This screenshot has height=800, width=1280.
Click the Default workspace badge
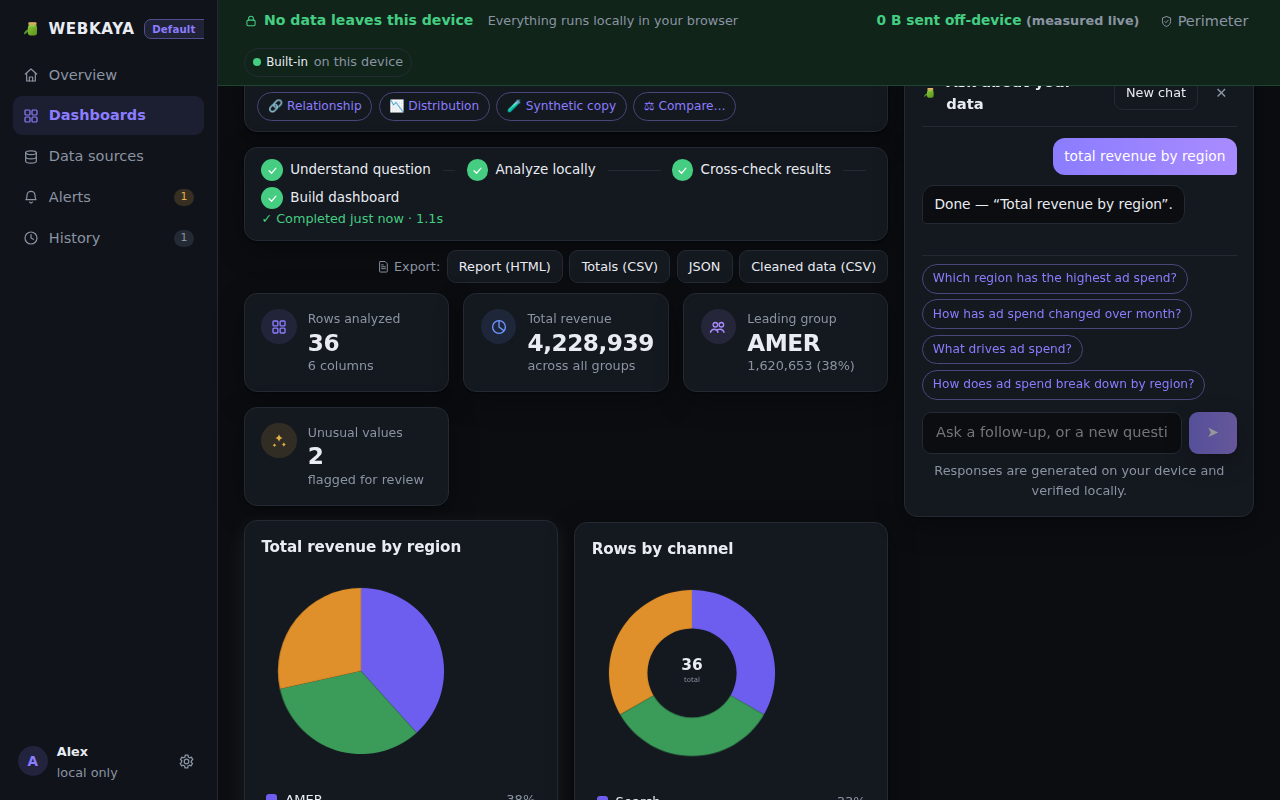coord(174,29)
